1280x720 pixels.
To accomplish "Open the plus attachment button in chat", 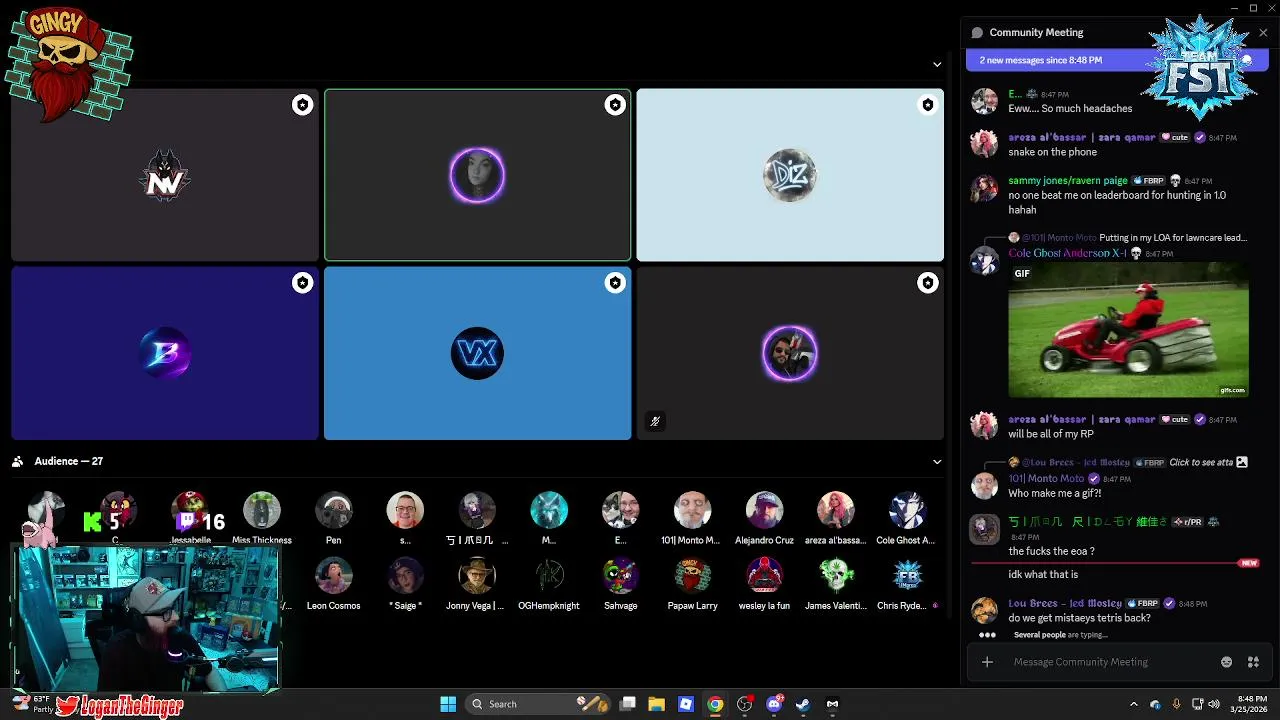I will click(x=987, y=662).
